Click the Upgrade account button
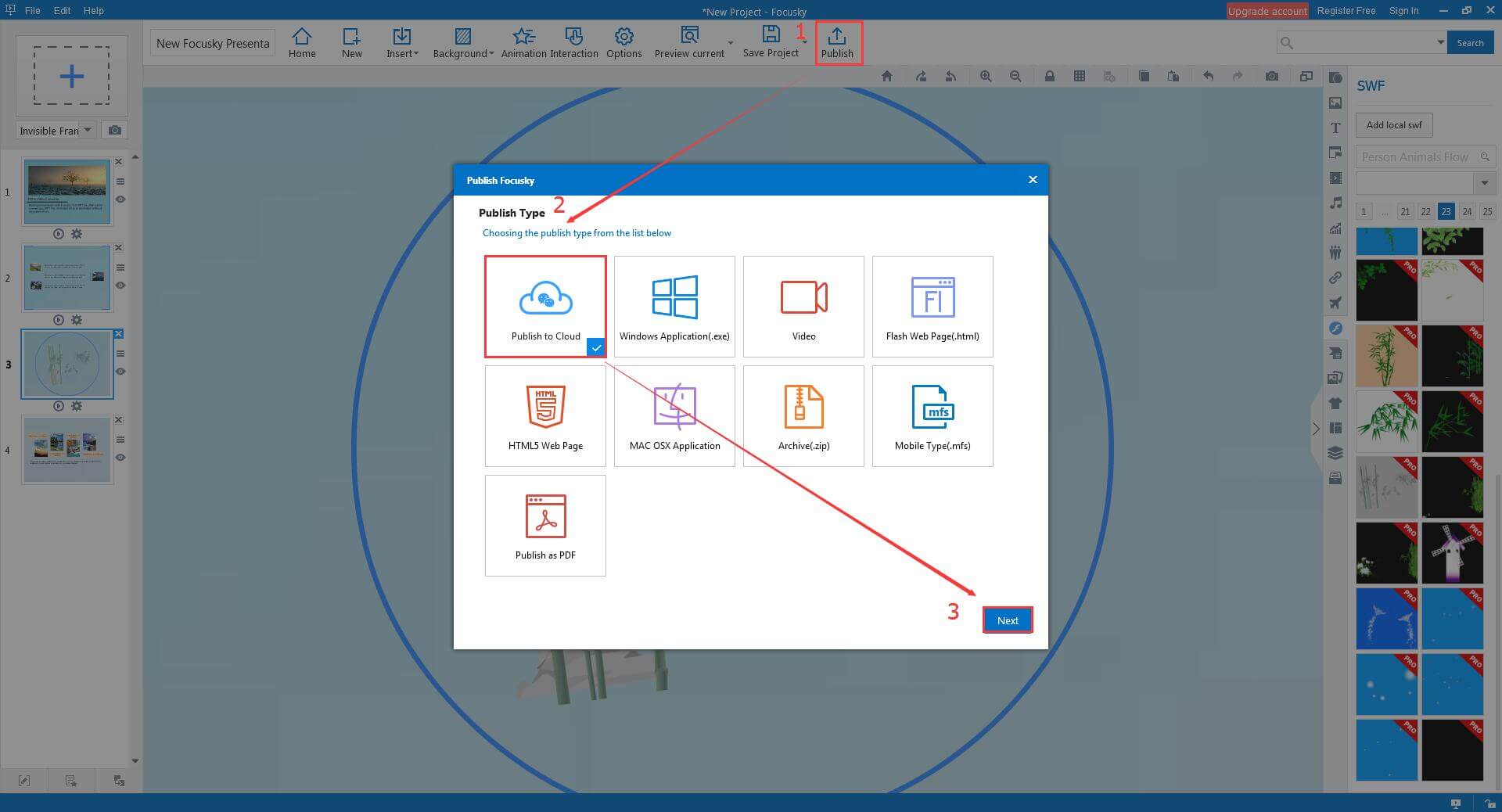This screenshot has width=1502, height=812. point(1267,11)
